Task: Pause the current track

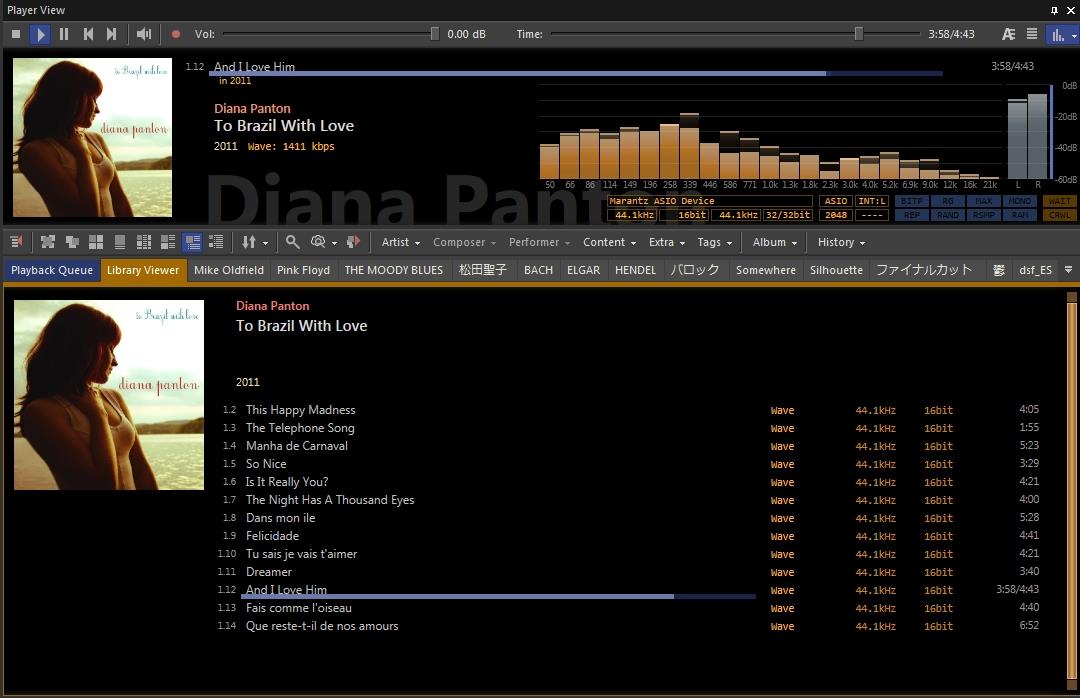Action: click(64, 34)
